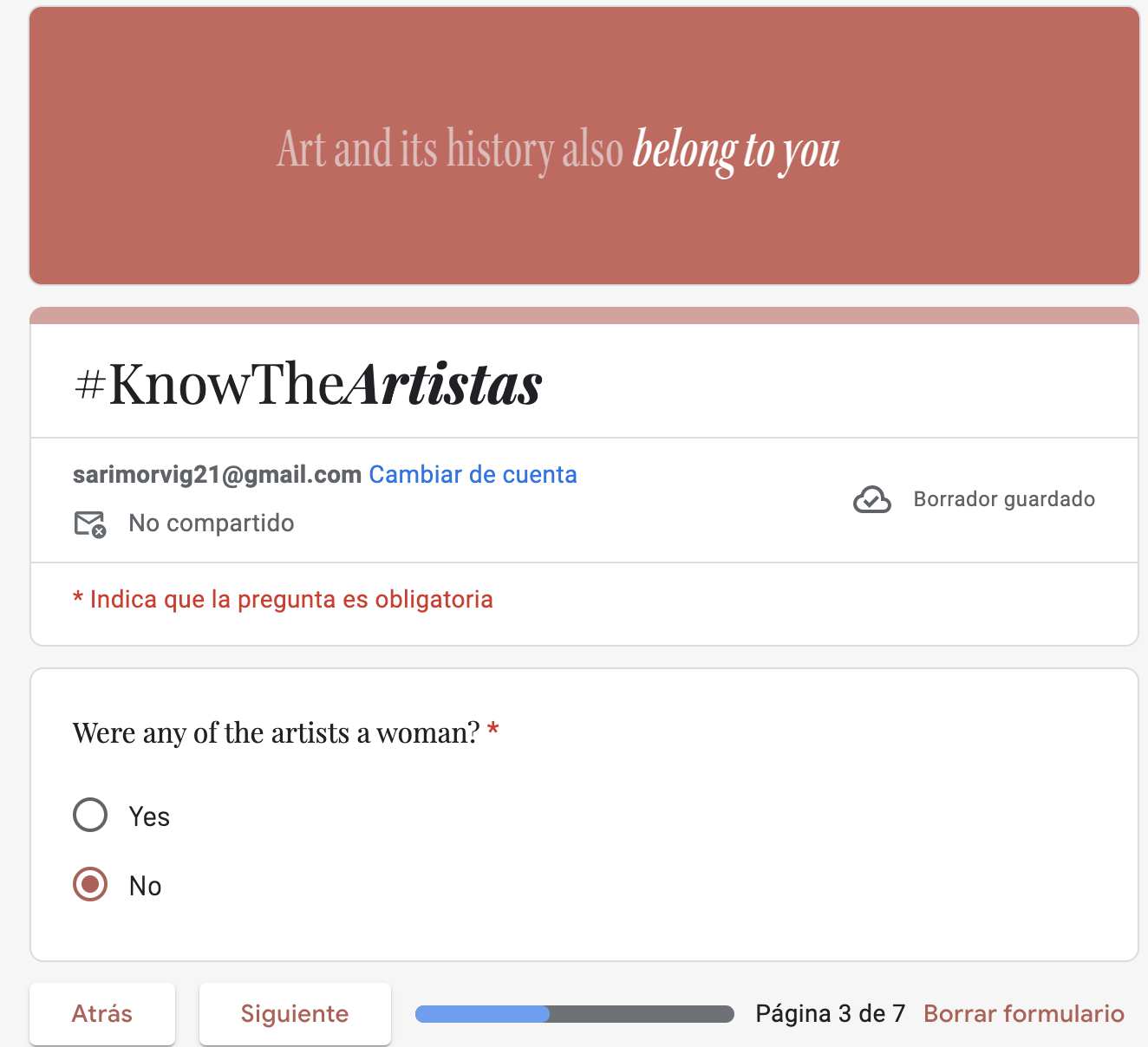
Task: Click the #KnowTheArtistas form title
Action: click(308, 383)
